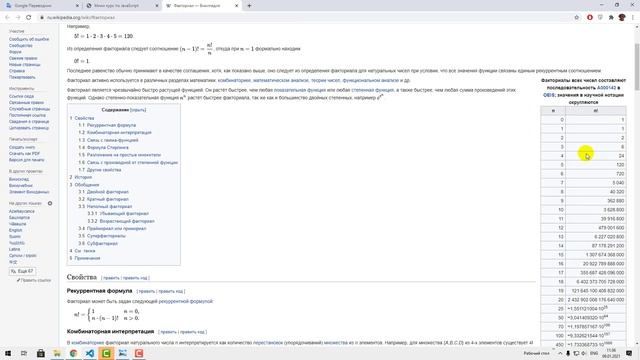Open Task View on the taskbar
The width and height of the screenshot is (640, 360).
click(x=24, y=353)
